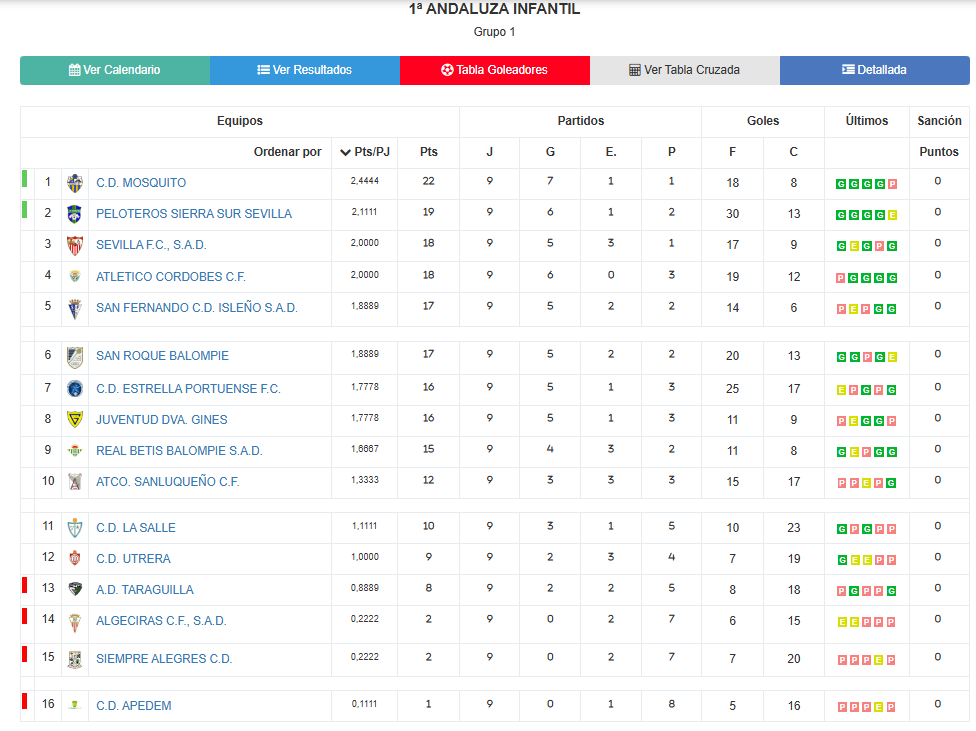This screenshot has width=976, height=731.
Task: Sort by Sanción Puntos column header
Action: coord(939,153)
